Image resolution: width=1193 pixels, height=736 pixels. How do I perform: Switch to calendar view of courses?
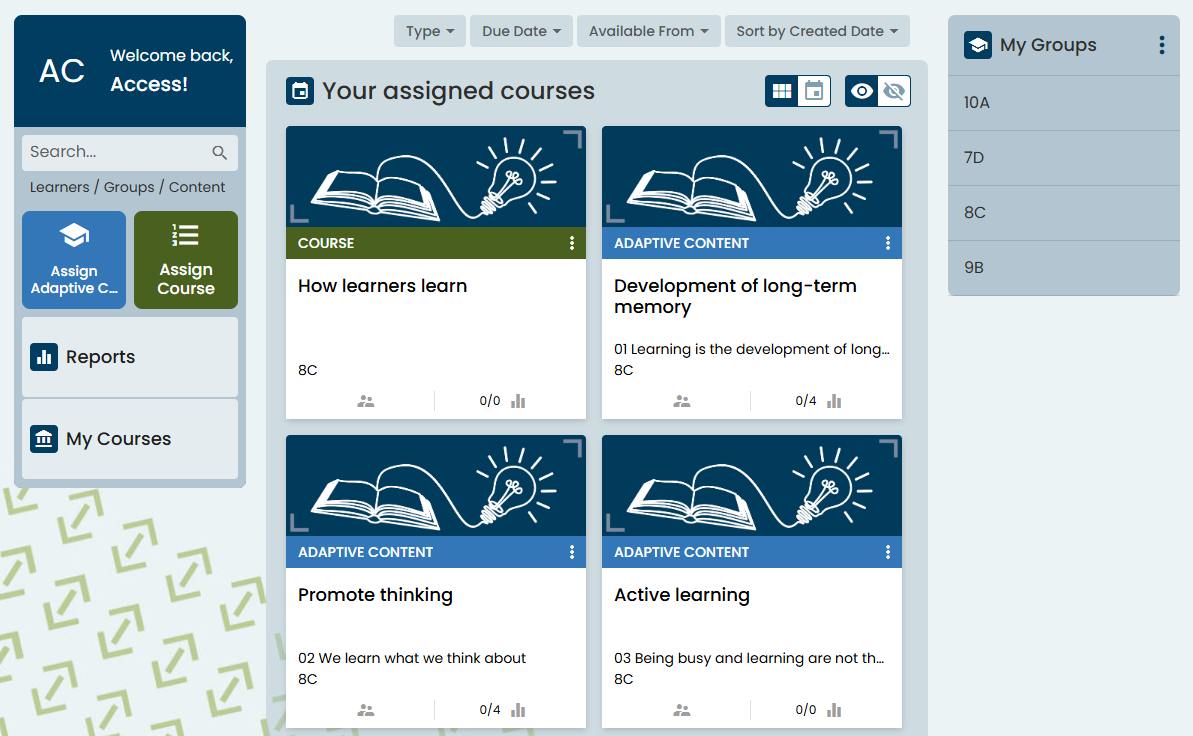[x=814, y=92]
